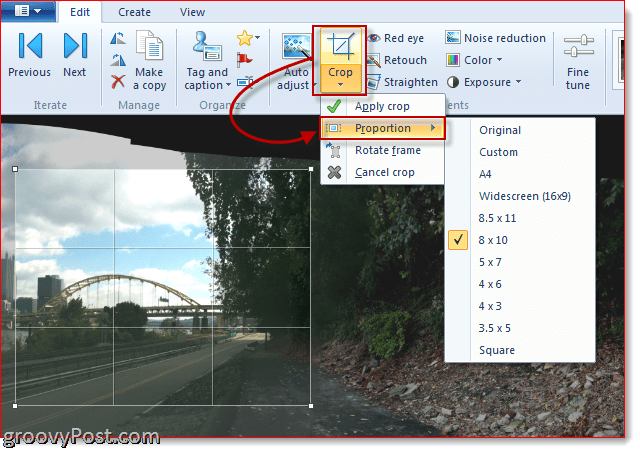The height and width of the screenshot is (453, 640).
Task: Select the checked 8 x 10 proportion
Action: [x=520, y=240]
